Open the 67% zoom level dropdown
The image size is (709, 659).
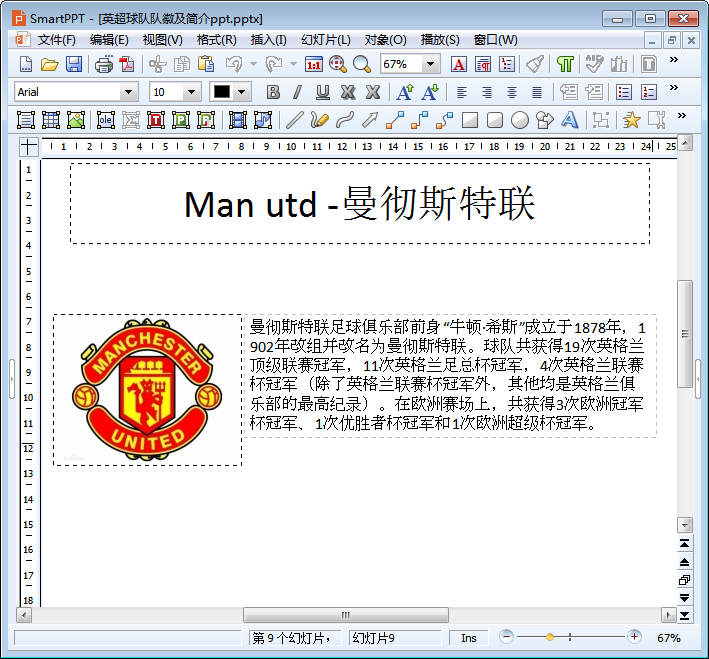431,64
